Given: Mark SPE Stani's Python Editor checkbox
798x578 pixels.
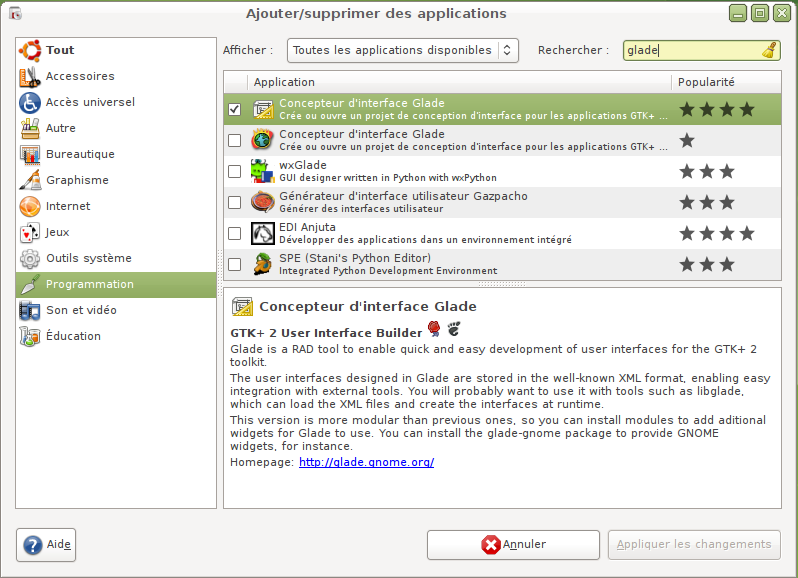Looking at the screenshot, I should (x=235, y=265).
